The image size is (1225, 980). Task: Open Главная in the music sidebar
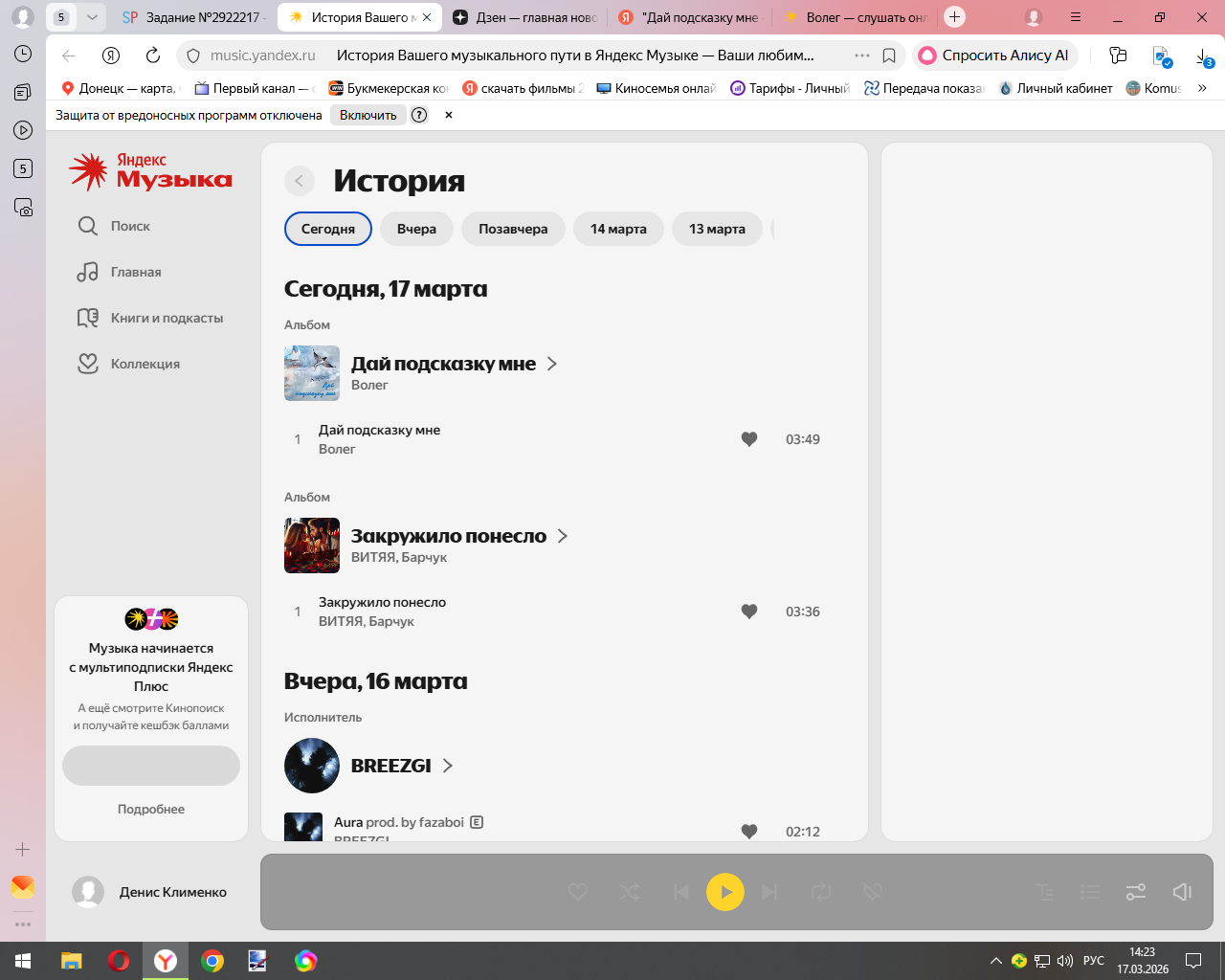(x=120, y=272)
